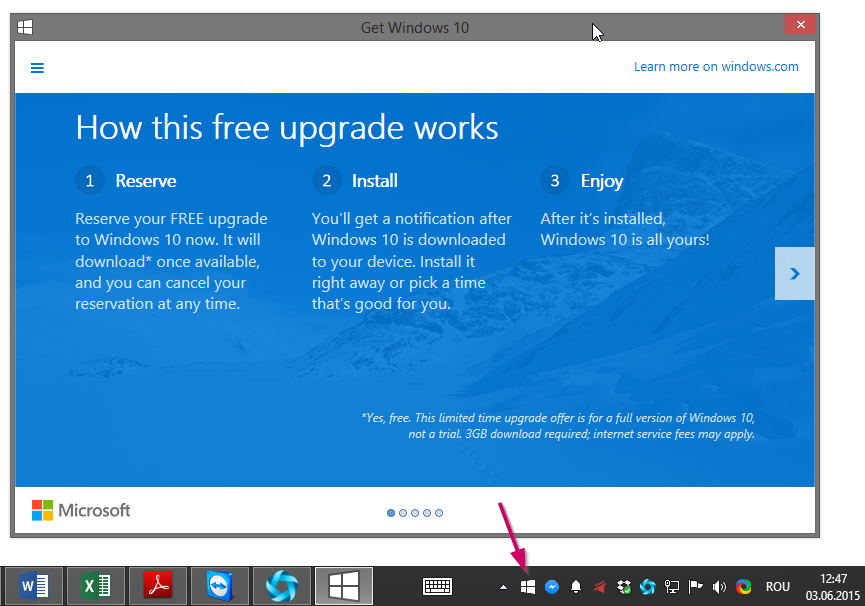The width and height of the screenshot is (865, 606).
Task: Show hidden tray icons arrow
Action: tap(503, 587)
